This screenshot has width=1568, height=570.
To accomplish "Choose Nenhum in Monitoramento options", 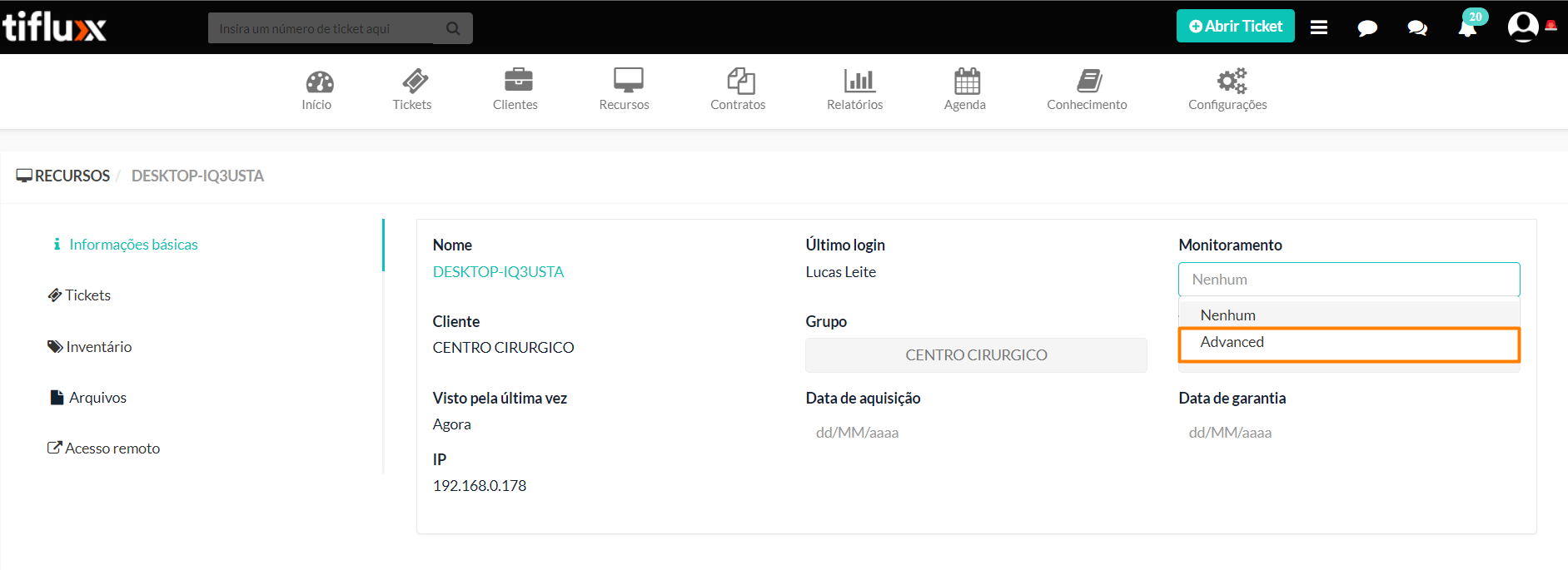I will coord(1349,315).
